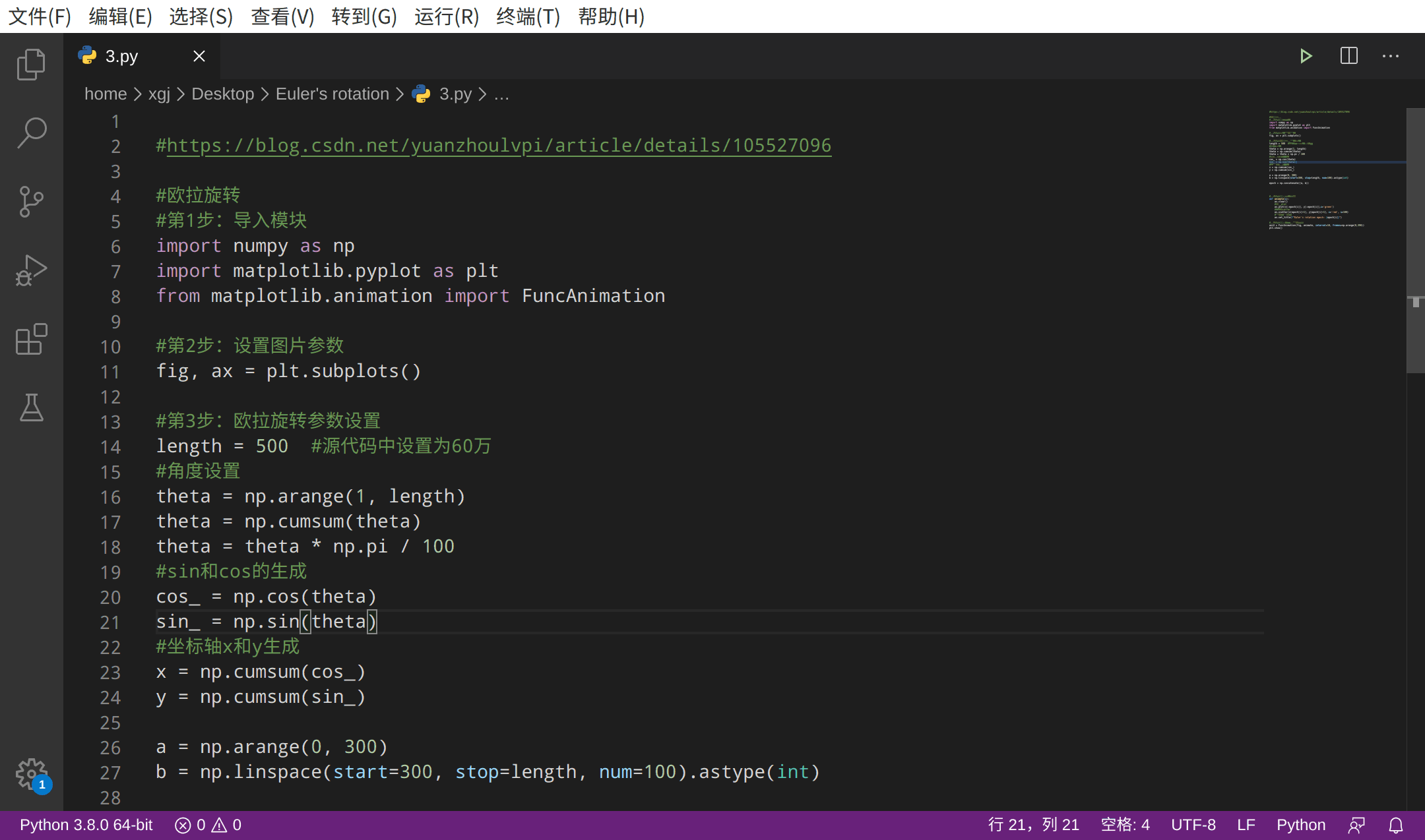Open the Source Control view

pos(31,202)
